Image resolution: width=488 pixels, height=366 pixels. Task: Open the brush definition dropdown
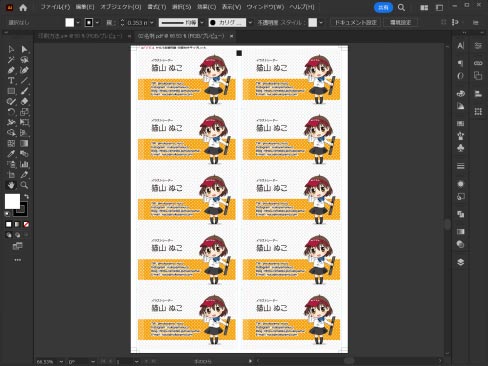click(250, 23)
